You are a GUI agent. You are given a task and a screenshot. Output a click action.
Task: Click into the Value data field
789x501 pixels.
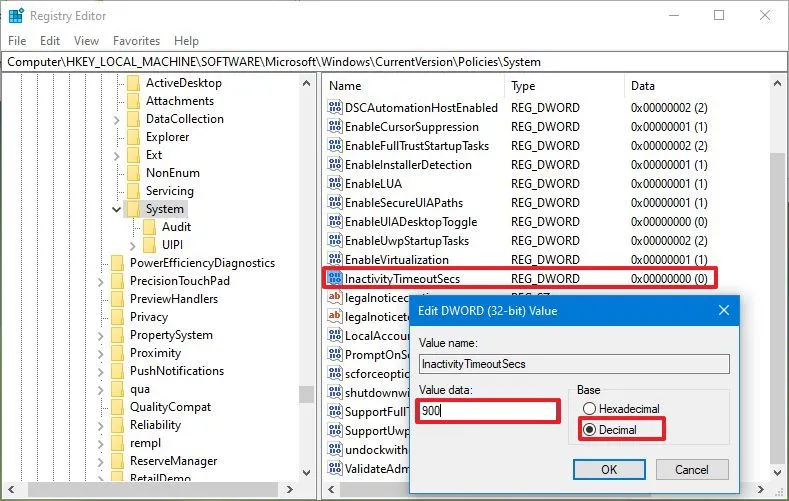tap(488, 411)
